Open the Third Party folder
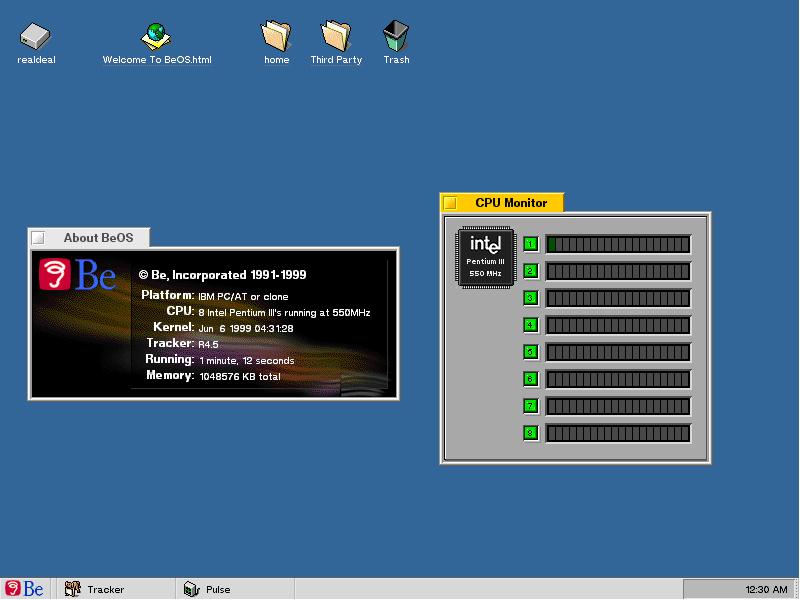Screen dimensions: 800x600 [336, 35]
